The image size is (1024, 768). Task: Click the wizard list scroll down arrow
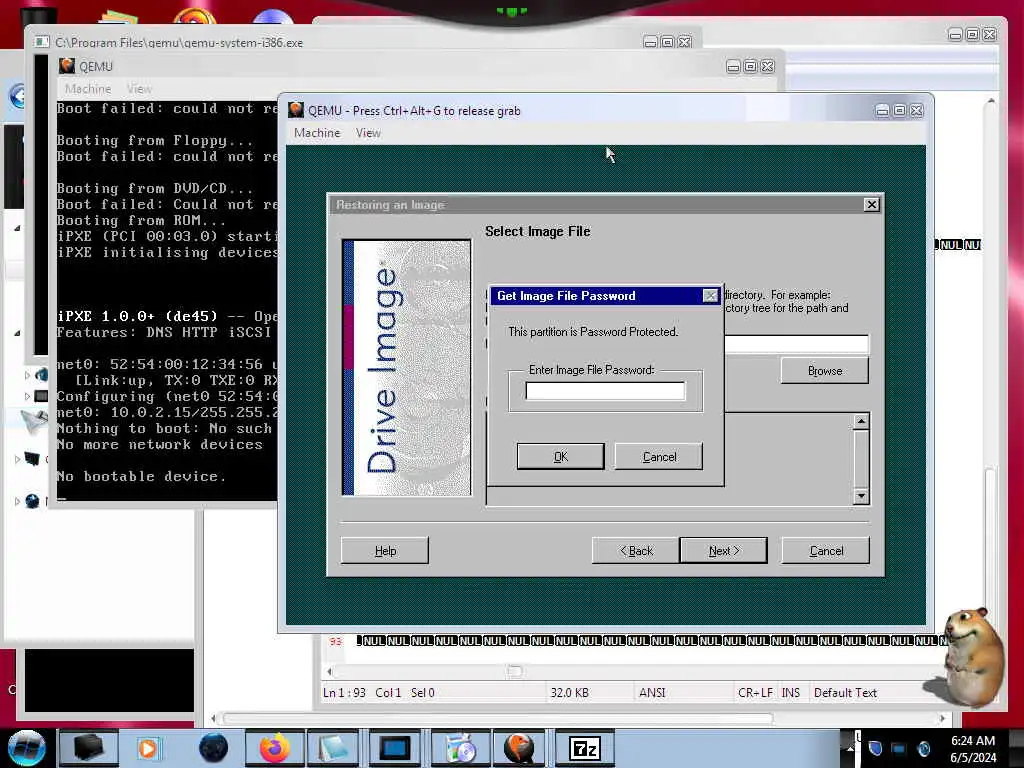(x=861, y=496)
